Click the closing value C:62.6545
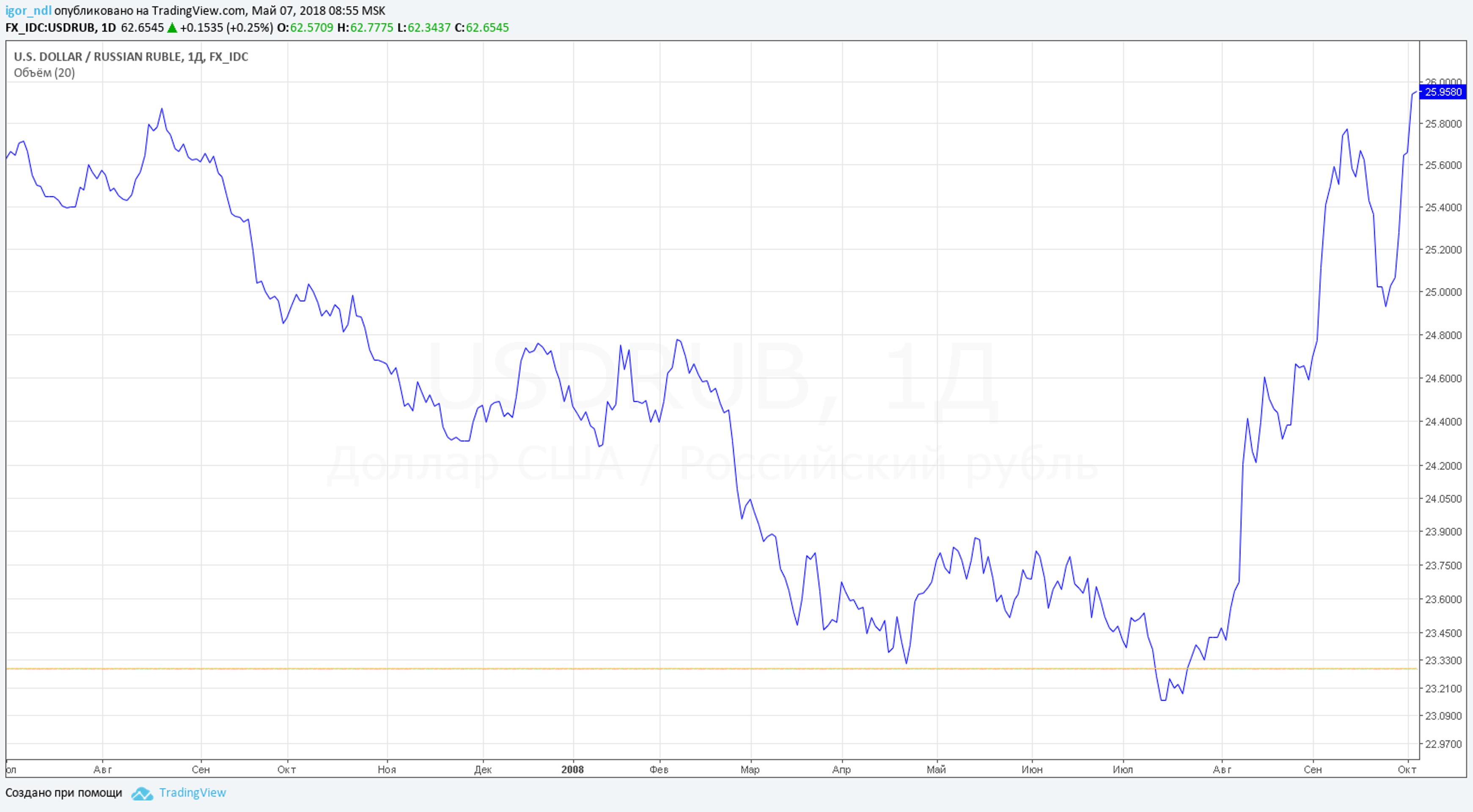This screenshot has width=1473, height=812. coord(481,27)
